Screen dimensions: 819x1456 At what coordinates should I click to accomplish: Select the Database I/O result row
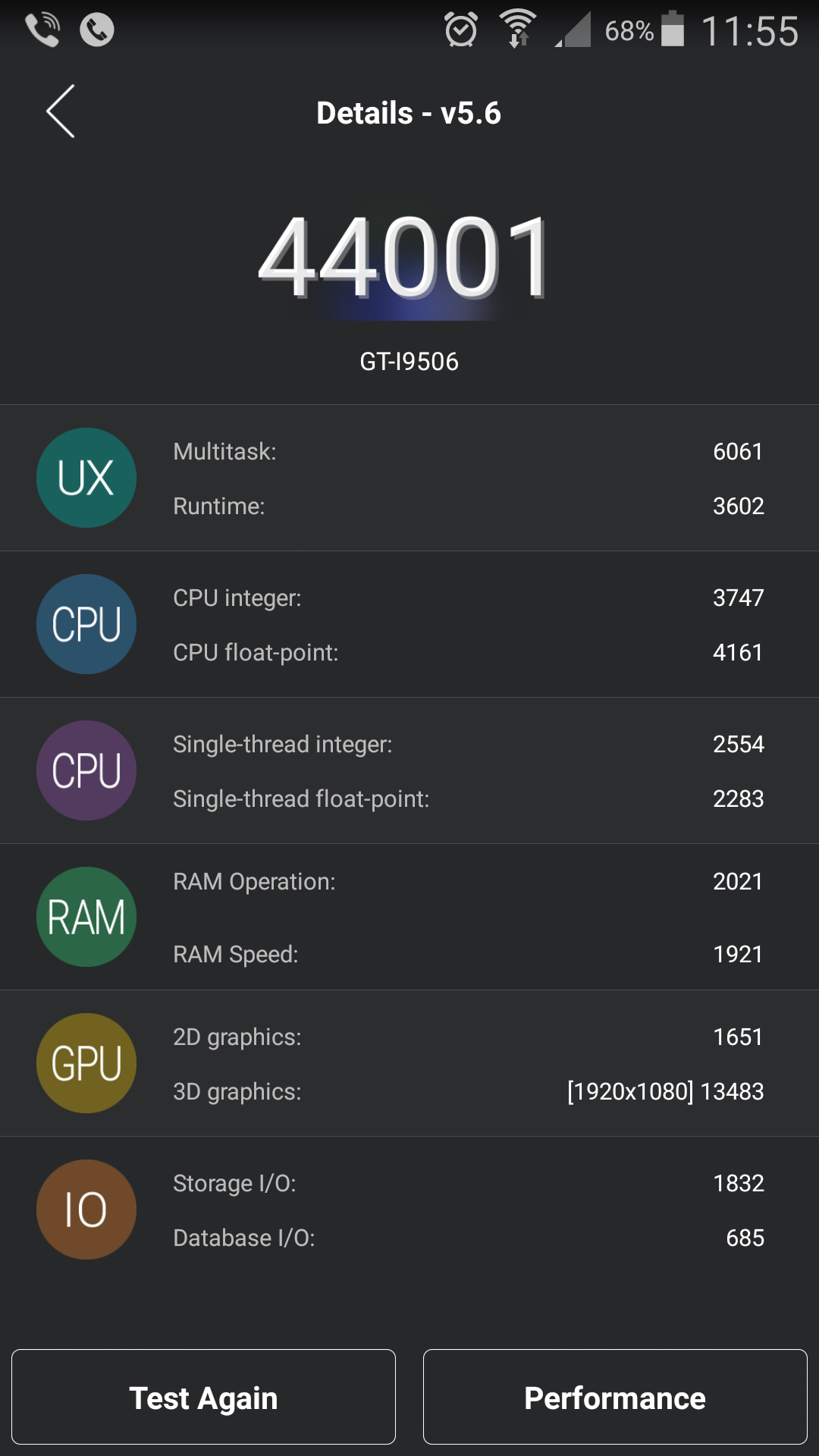[467, 1238]
